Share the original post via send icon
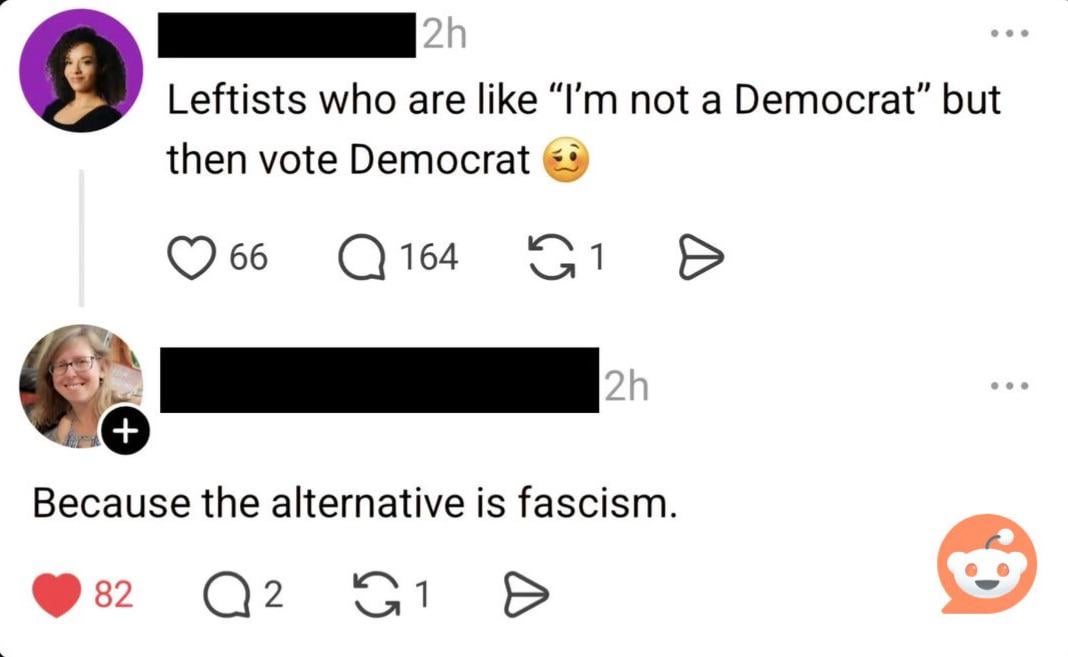This screenshot has height=657, width=1068. pos(700,257)
